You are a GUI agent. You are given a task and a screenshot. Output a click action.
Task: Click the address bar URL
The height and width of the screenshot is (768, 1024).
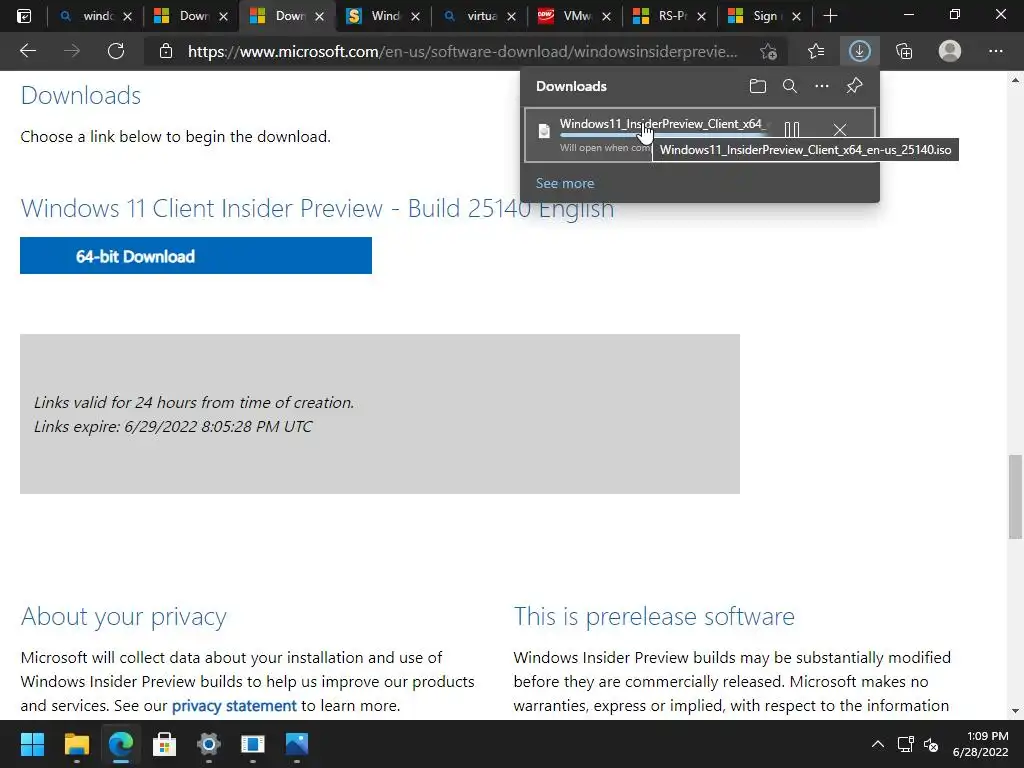pyautogui.click(x=462, y=52)
